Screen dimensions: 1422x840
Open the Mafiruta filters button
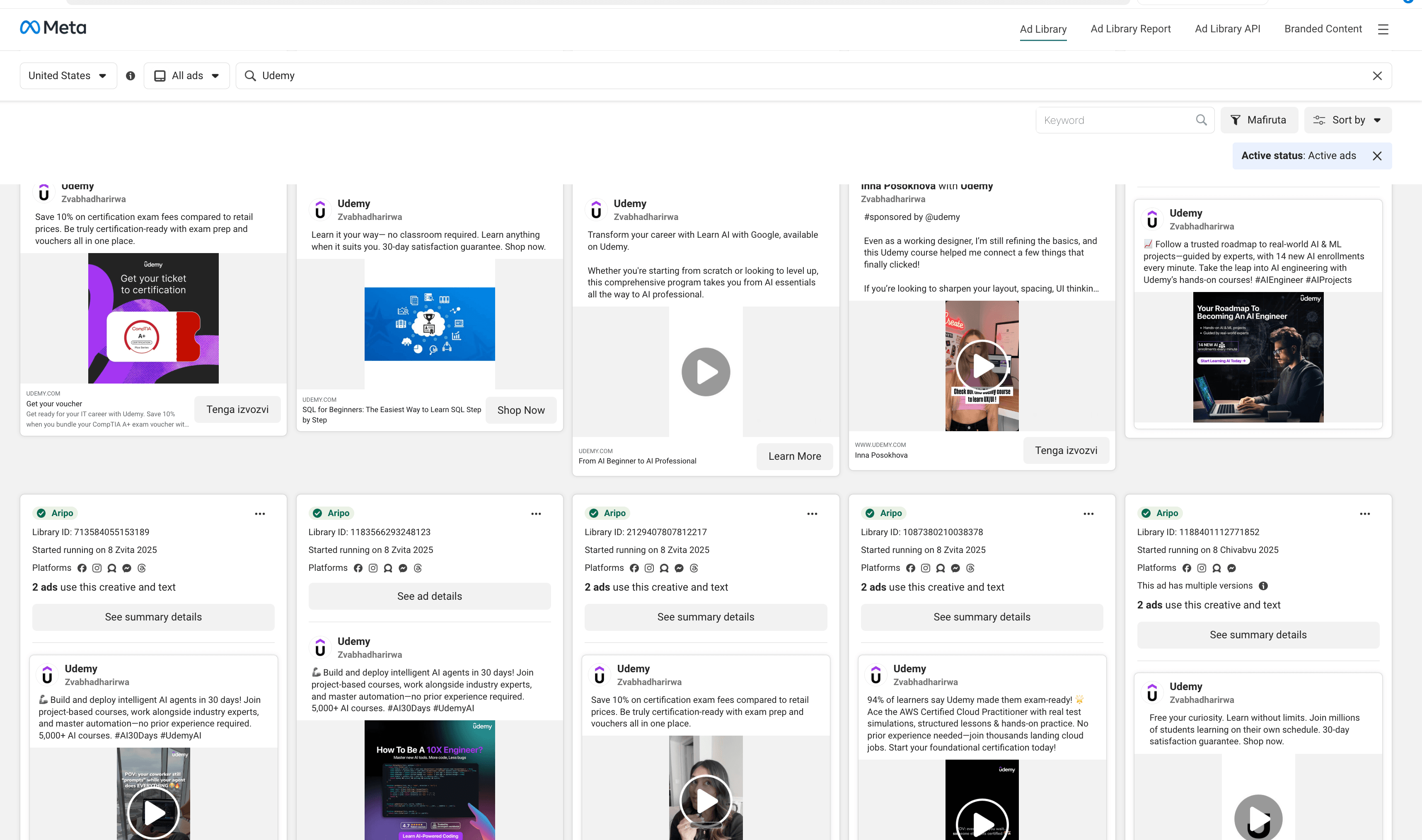(1259, 120)
